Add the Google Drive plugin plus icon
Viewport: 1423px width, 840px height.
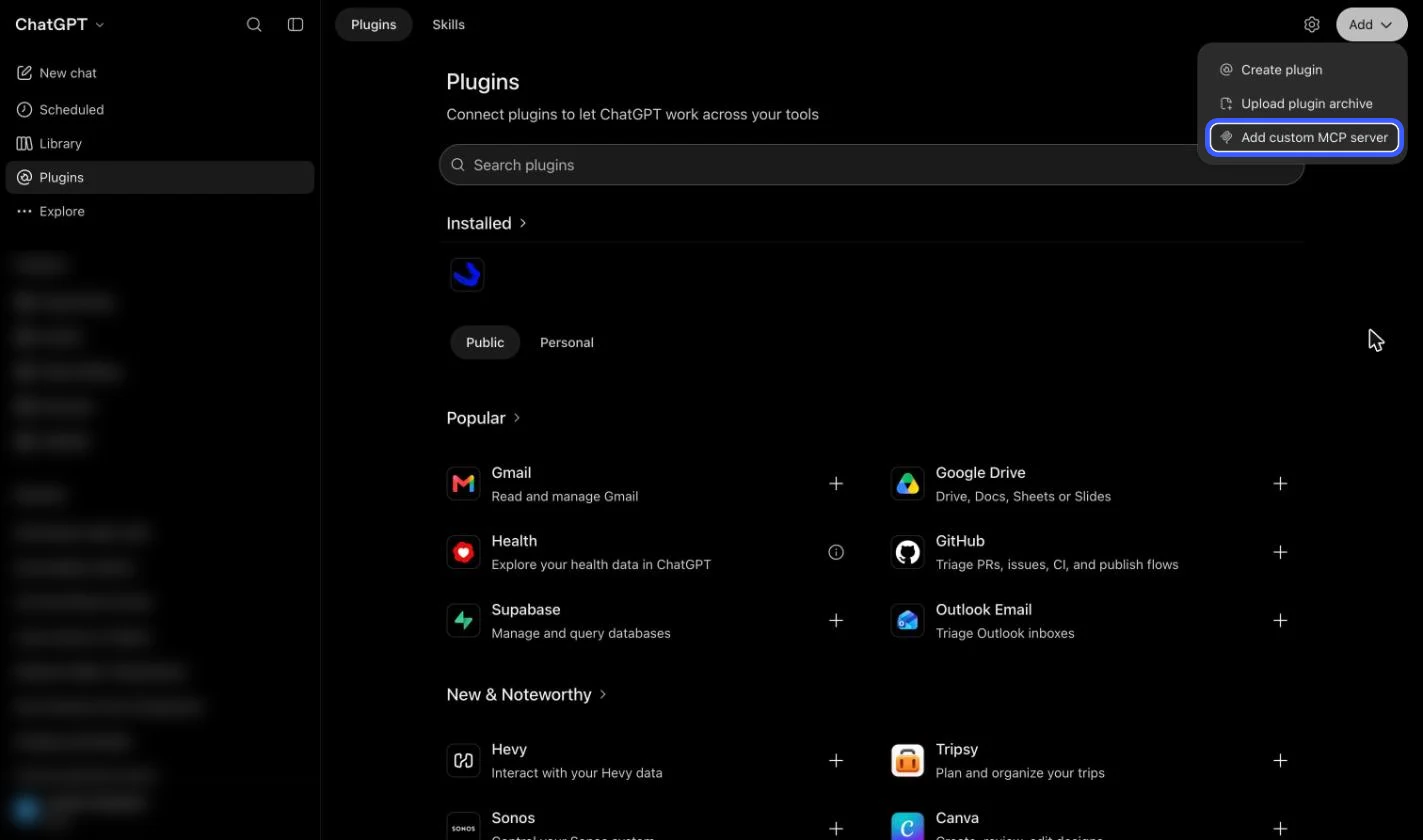[x=1280, y=484]
